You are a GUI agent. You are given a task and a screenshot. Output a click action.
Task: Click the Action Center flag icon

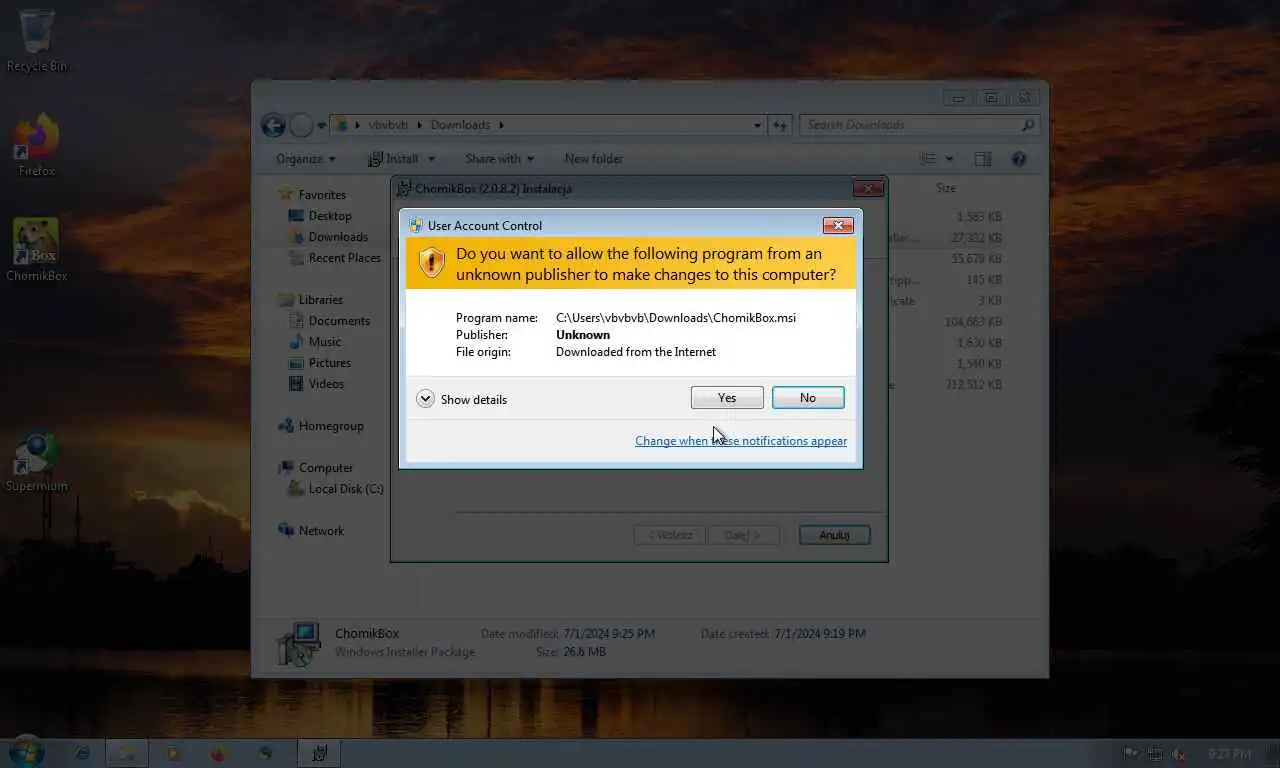(1131, 754)
